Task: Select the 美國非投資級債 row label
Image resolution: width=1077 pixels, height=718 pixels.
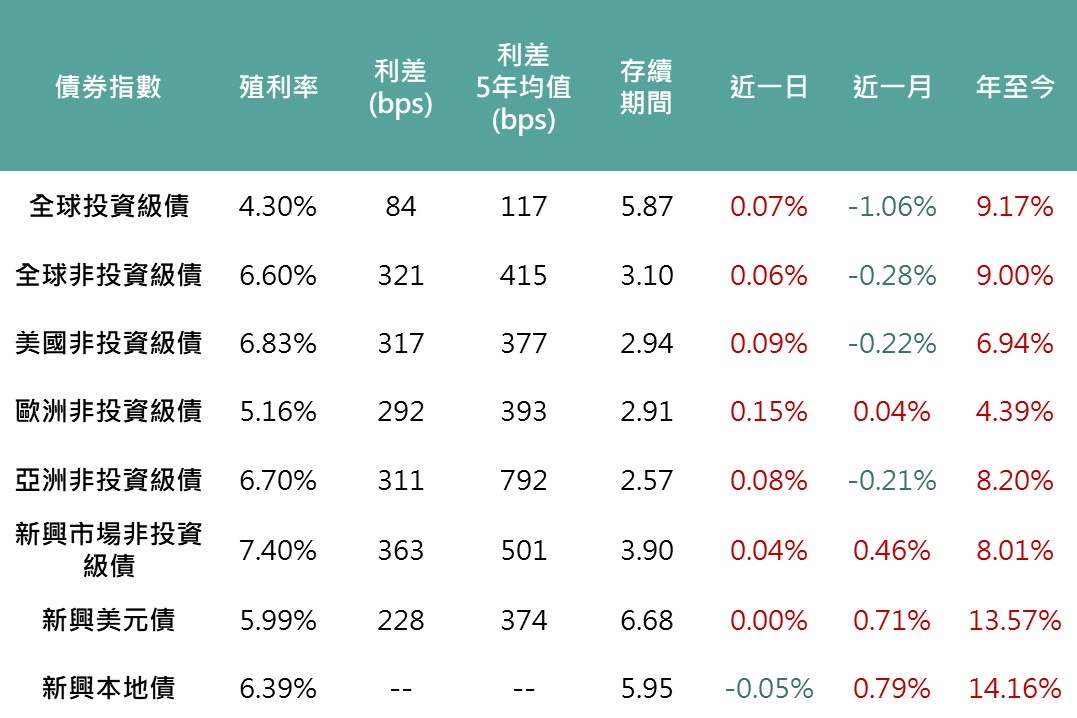Action: (x=108, y=343)
